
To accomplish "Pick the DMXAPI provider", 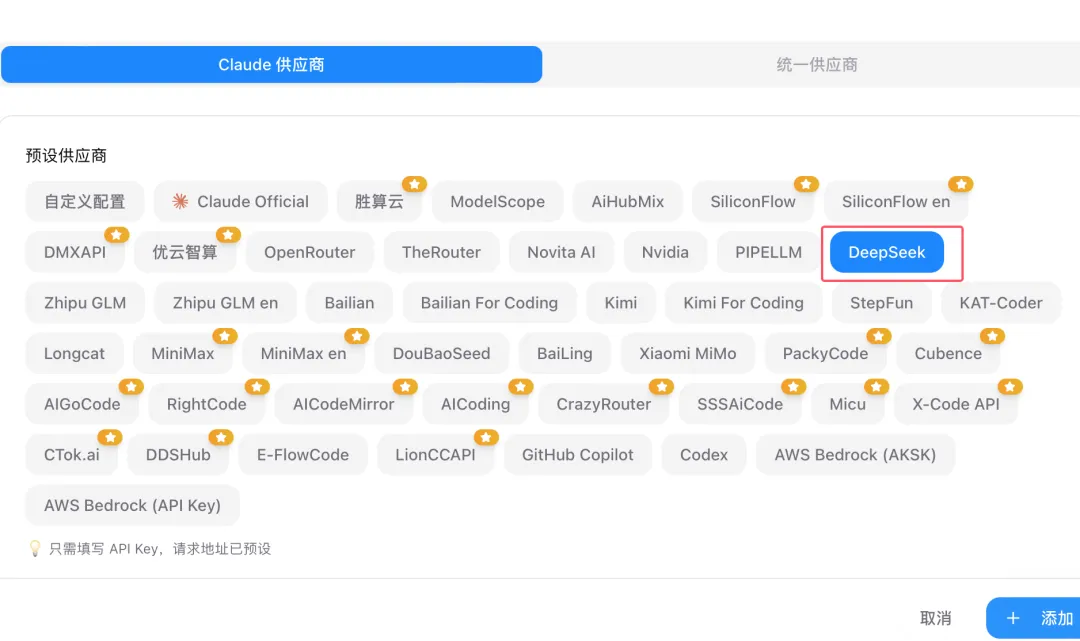I will pos(75,252).
